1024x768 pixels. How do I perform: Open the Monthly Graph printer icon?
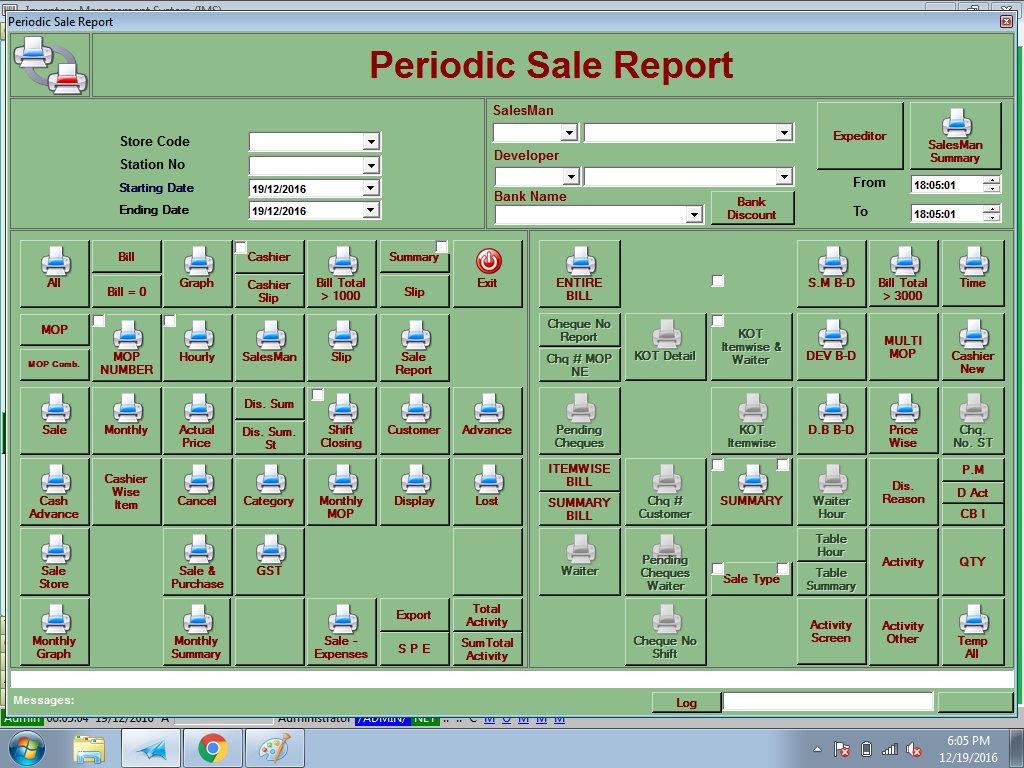tap(54, 621)
